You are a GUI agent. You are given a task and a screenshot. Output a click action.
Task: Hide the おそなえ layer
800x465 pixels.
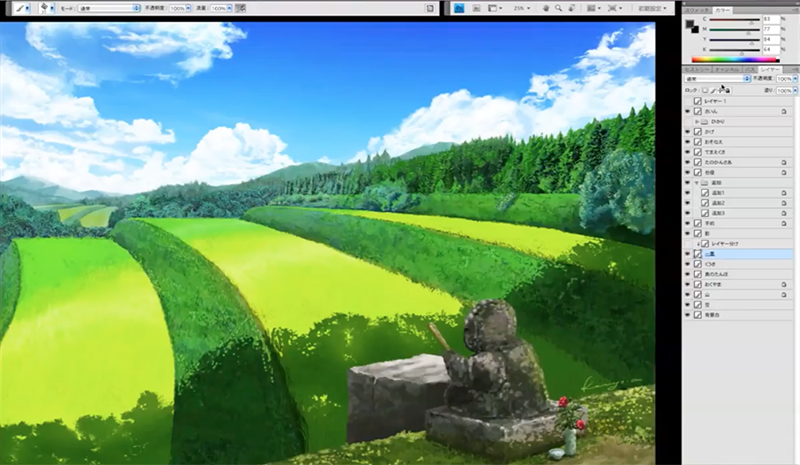(688, 142)
